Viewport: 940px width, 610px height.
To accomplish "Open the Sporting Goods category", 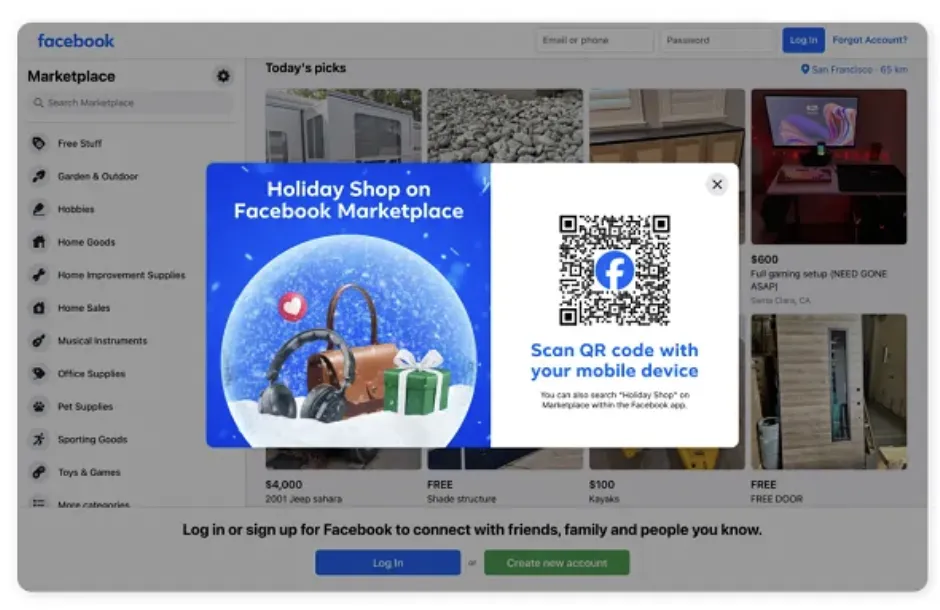I will (91, 439).
